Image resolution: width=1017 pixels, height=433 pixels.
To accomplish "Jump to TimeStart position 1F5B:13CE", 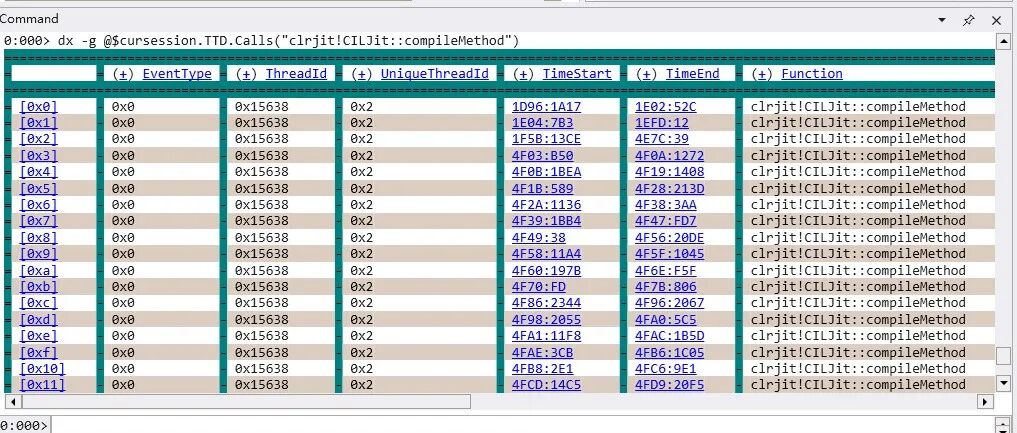I will 547,139.
